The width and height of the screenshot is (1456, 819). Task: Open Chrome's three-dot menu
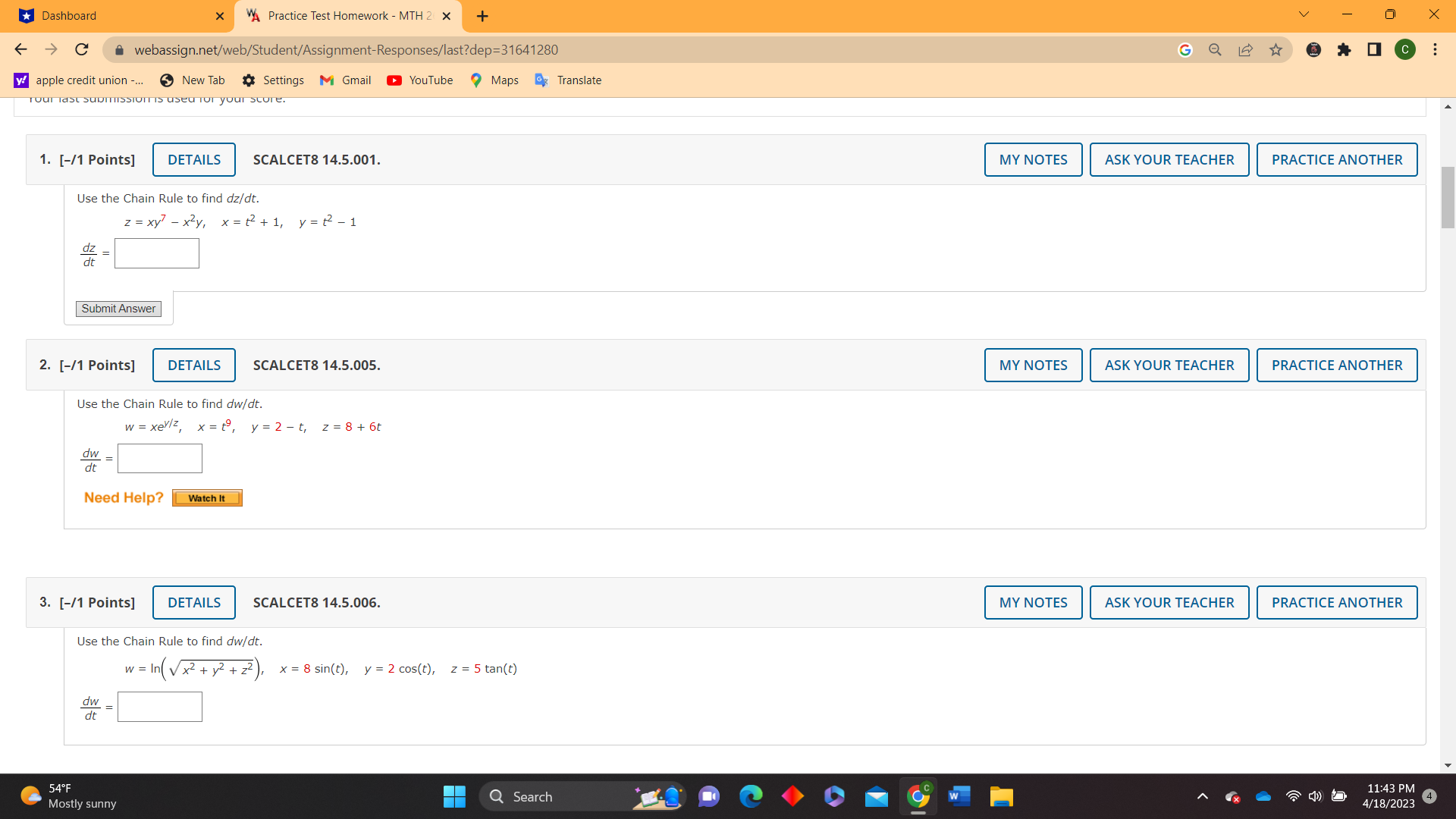click(1435, 49)
